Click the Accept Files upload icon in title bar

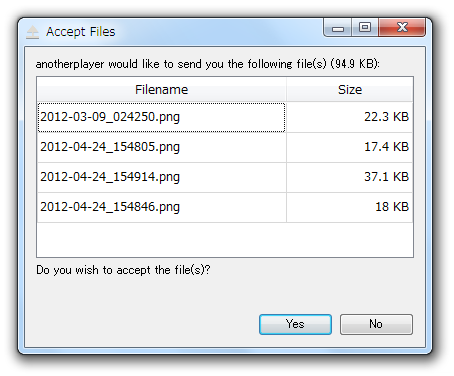(33, 32)
